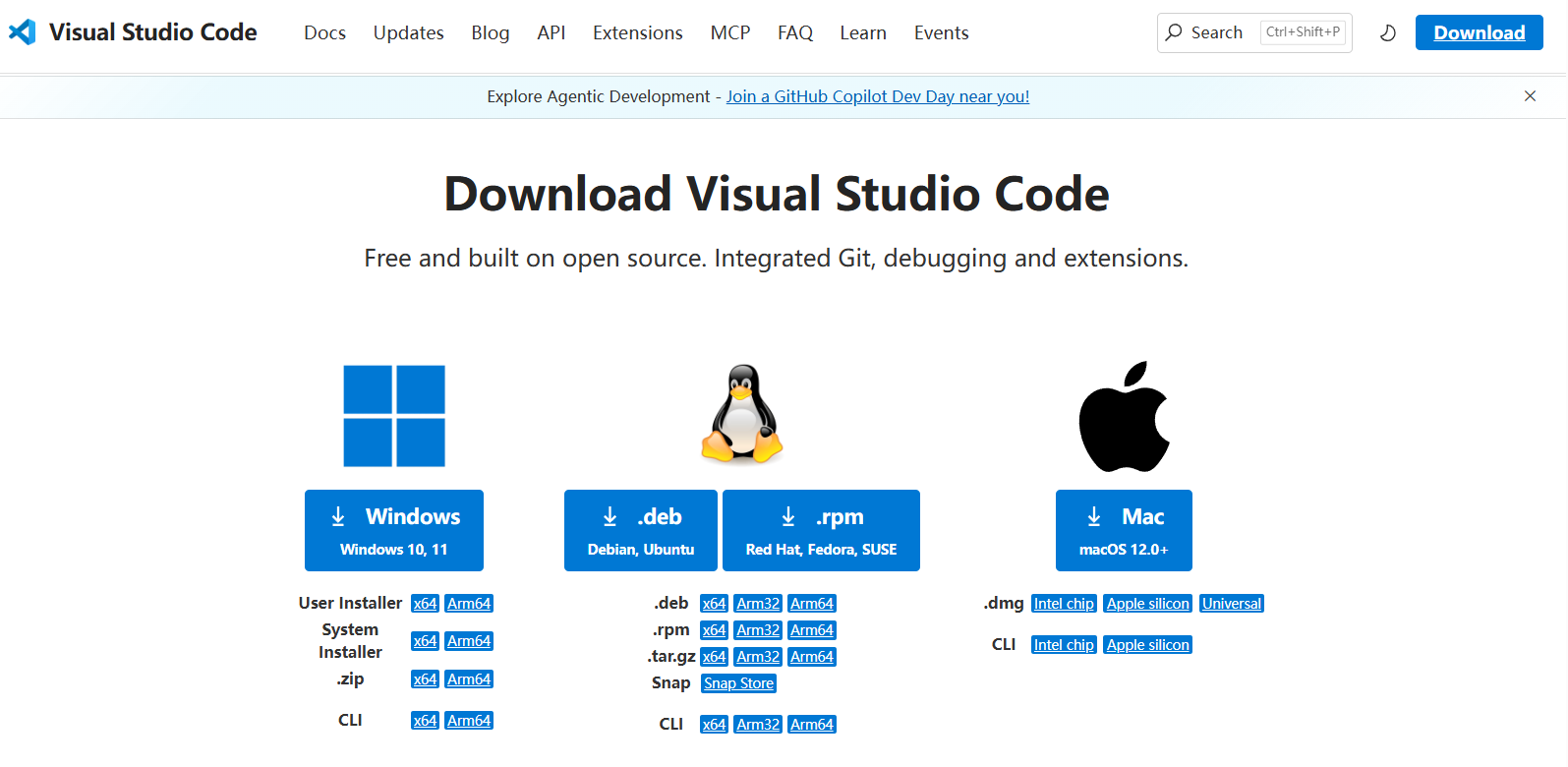
Task: Click the search magnifier icon
Action: click(1174, 32)
